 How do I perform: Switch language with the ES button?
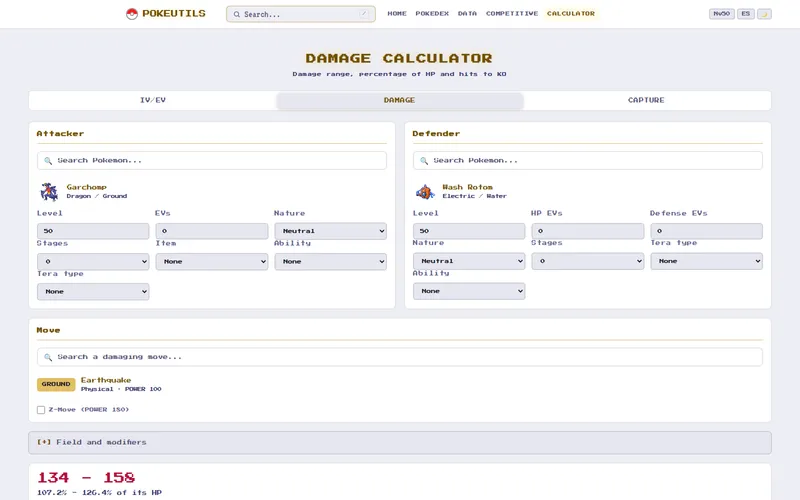(745, 14)
